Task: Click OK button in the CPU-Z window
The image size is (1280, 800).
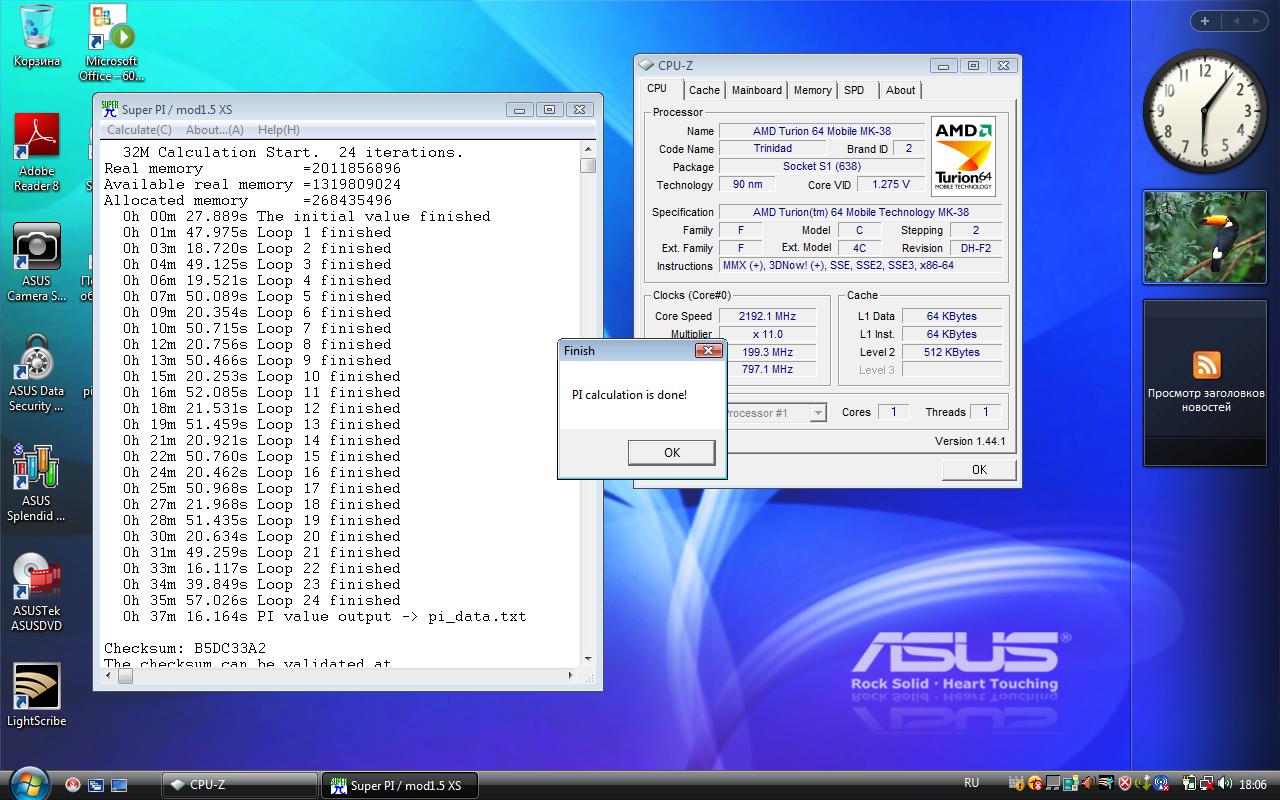Action: (x=979, y=469)
